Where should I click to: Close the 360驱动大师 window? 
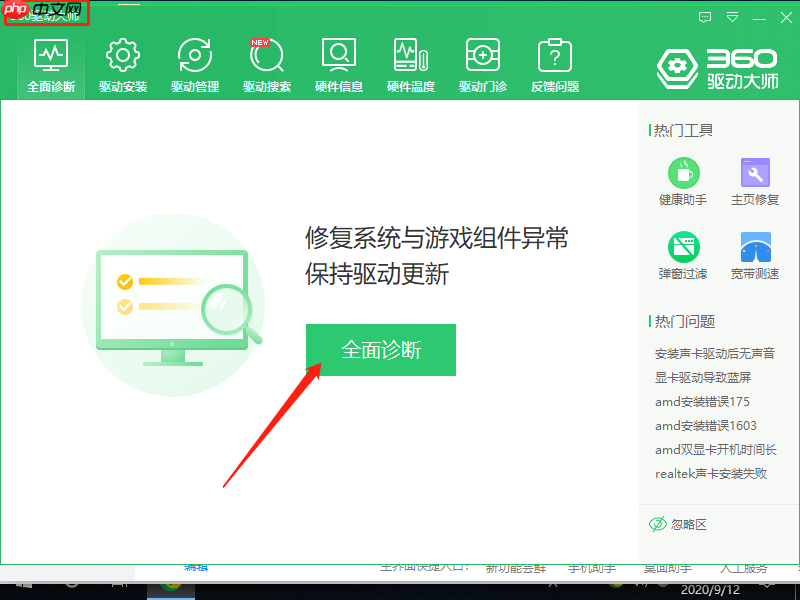(x=786, y=18)
